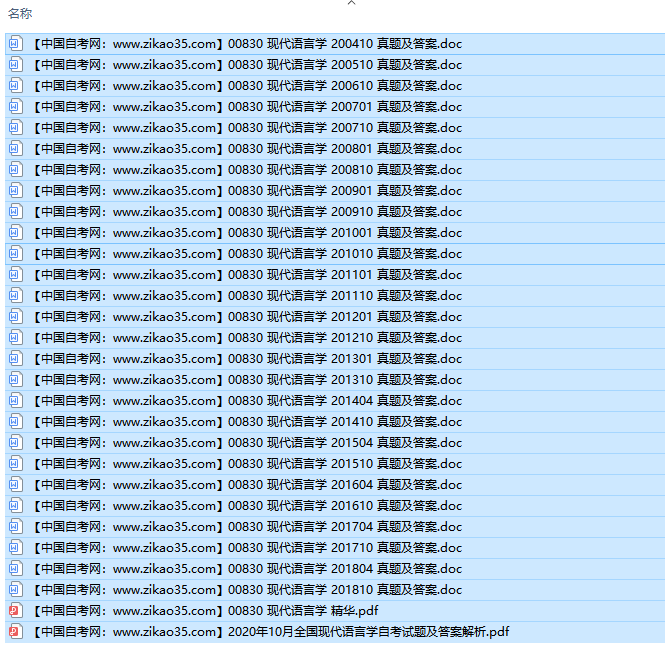The width and height of the screenshot is (665, 661).
Task: Click the Word icon of the 201704 file
Action: click(x=16, y=527)
